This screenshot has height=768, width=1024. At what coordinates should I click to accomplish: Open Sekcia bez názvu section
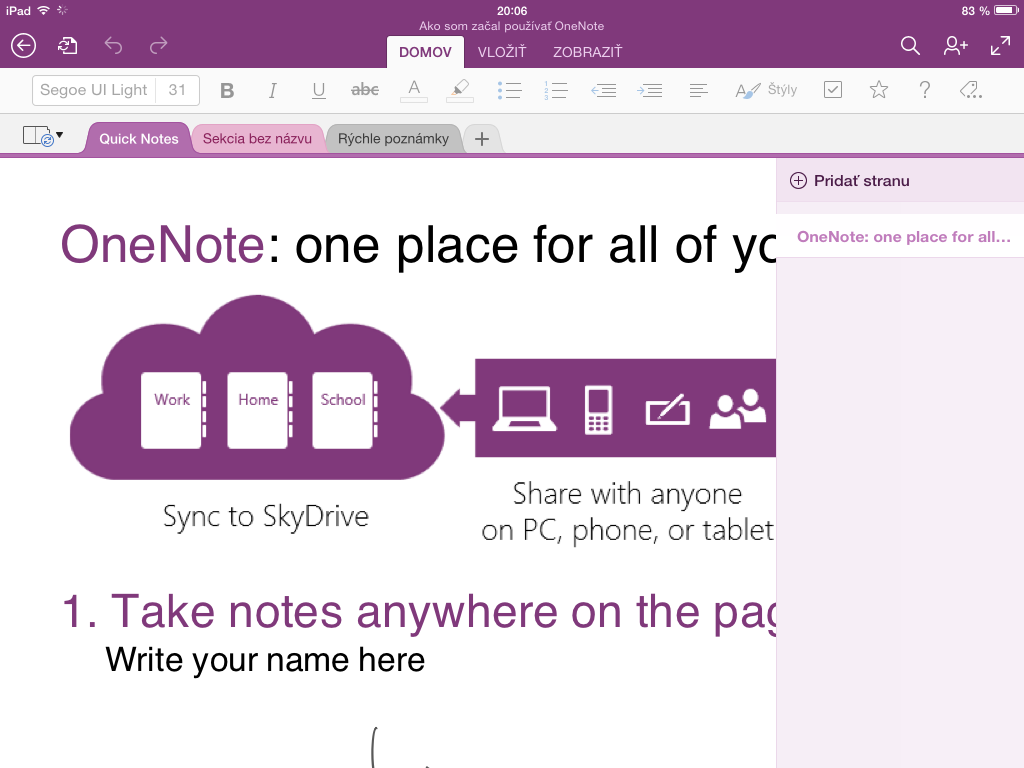[x=257, y=139]
